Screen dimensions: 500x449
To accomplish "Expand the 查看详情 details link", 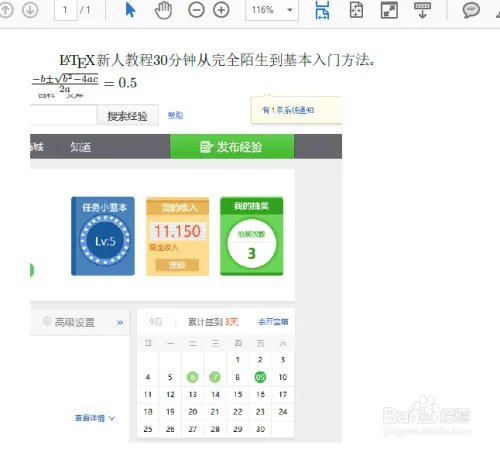I will tap(94, 418).
